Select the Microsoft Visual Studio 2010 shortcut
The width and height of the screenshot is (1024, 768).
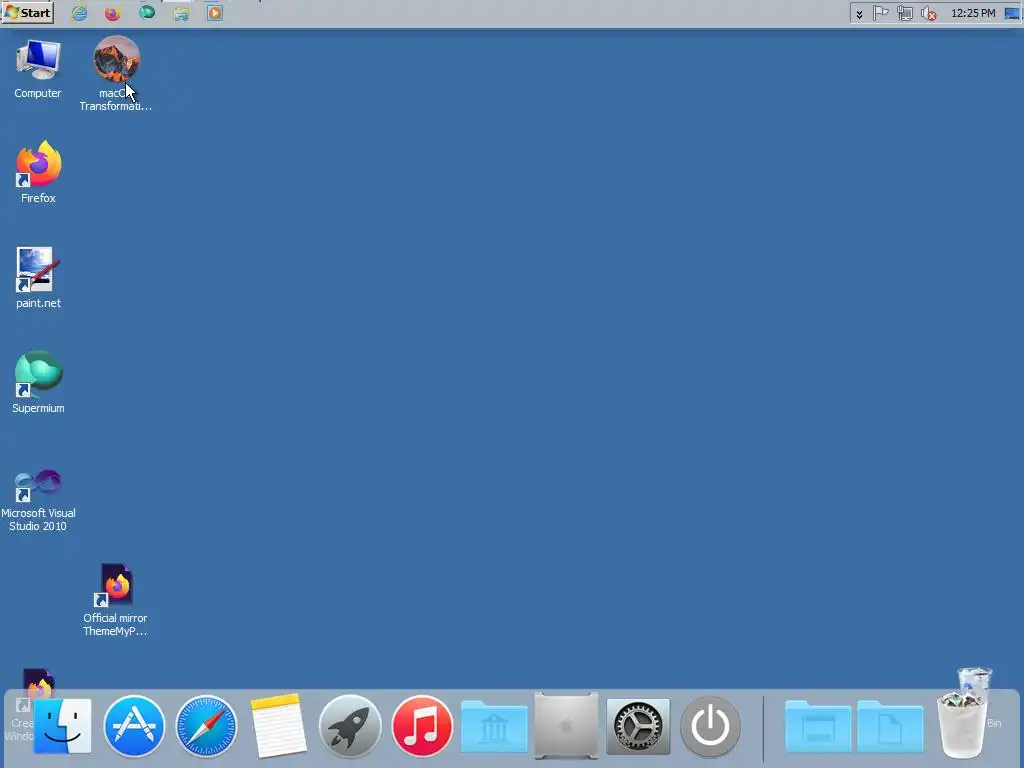coord(38,500)
